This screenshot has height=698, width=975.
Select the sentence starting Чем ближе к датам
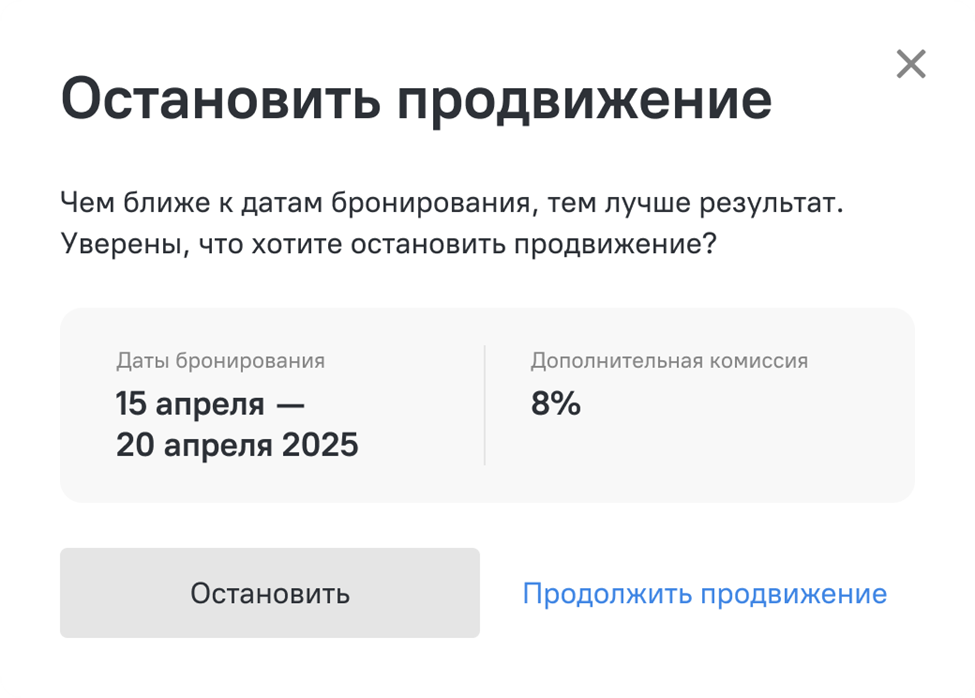451,203
